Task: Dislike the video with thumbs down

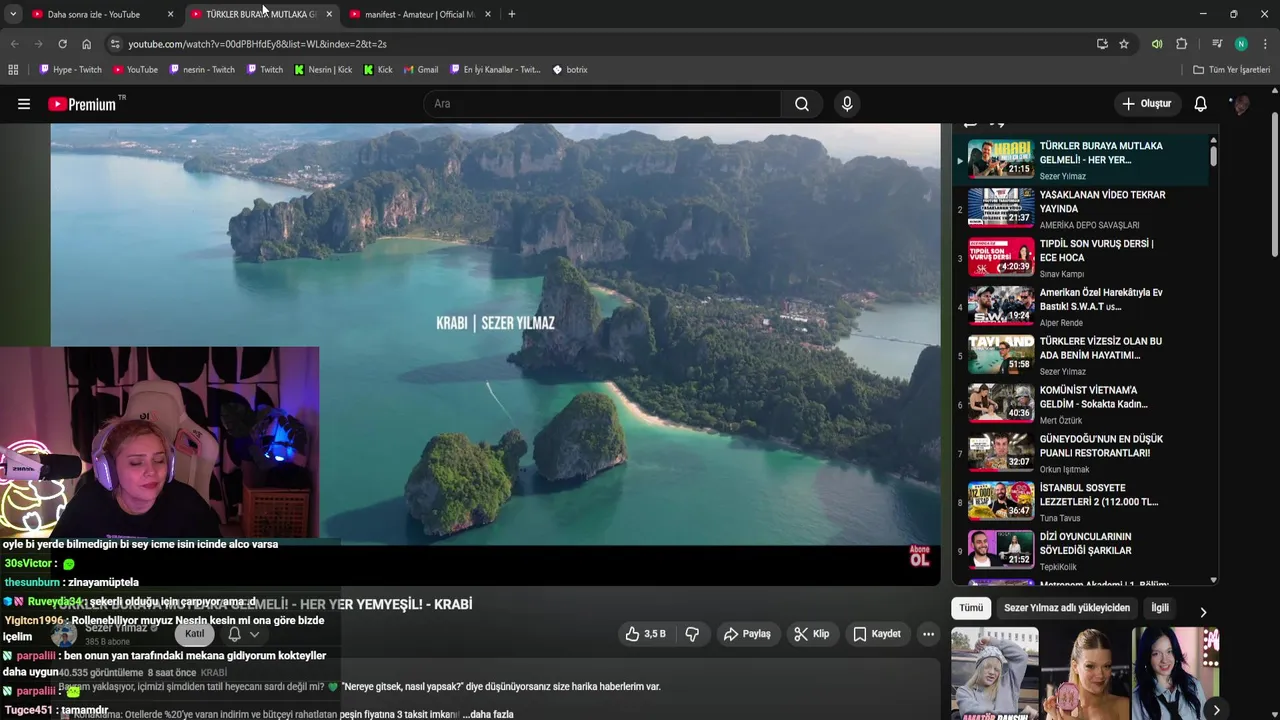Action: tap(692, 634)
